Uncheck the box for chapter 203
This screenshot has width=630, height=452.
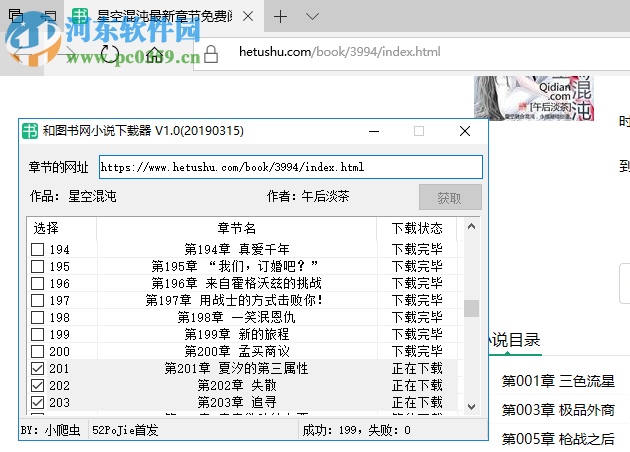pyautogui.click(x=37, y=403)
